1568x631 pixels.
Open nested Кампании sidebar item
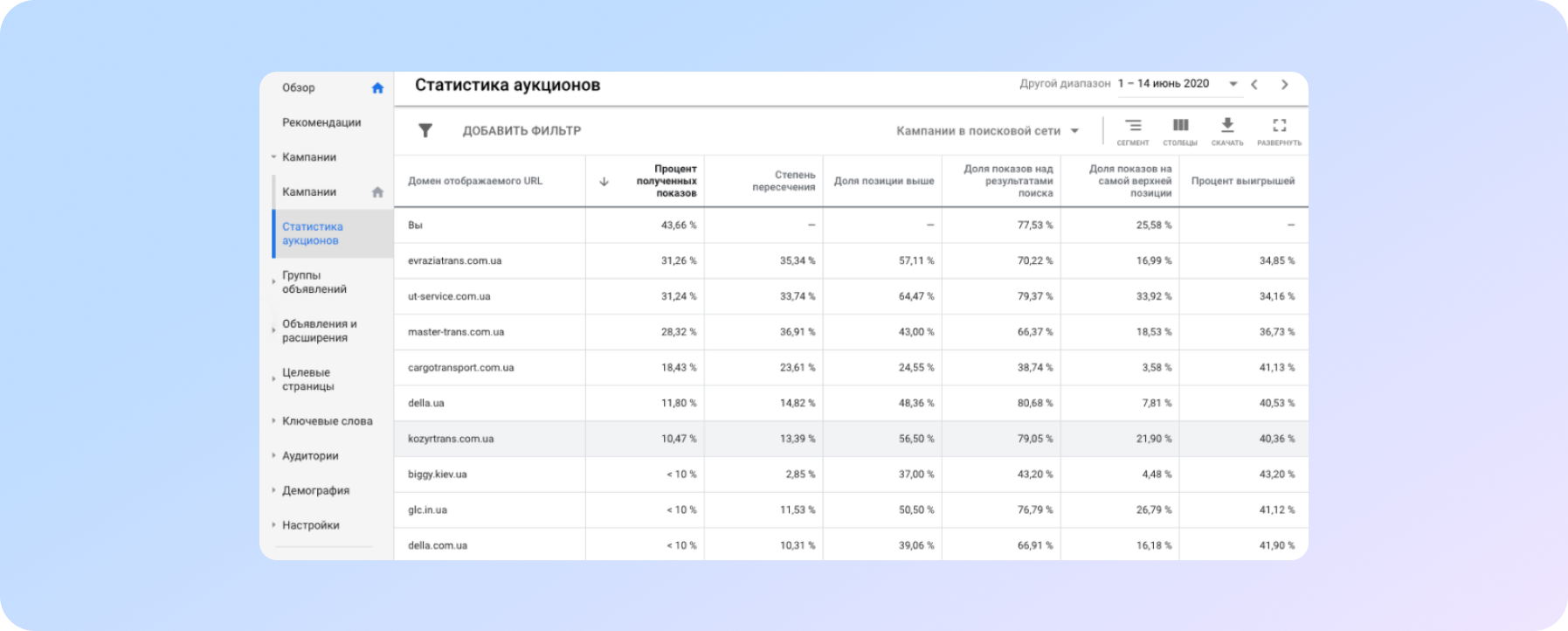tap(309, 192)
